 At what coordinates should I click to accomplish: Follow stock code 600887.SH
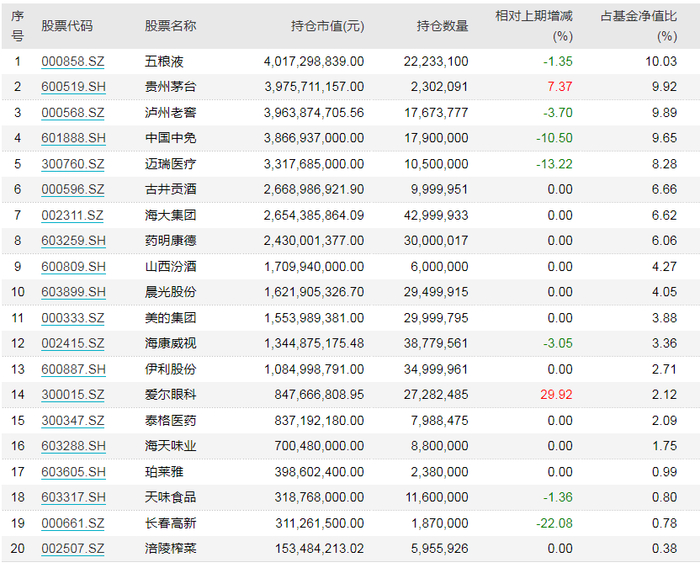click(74, 369)
